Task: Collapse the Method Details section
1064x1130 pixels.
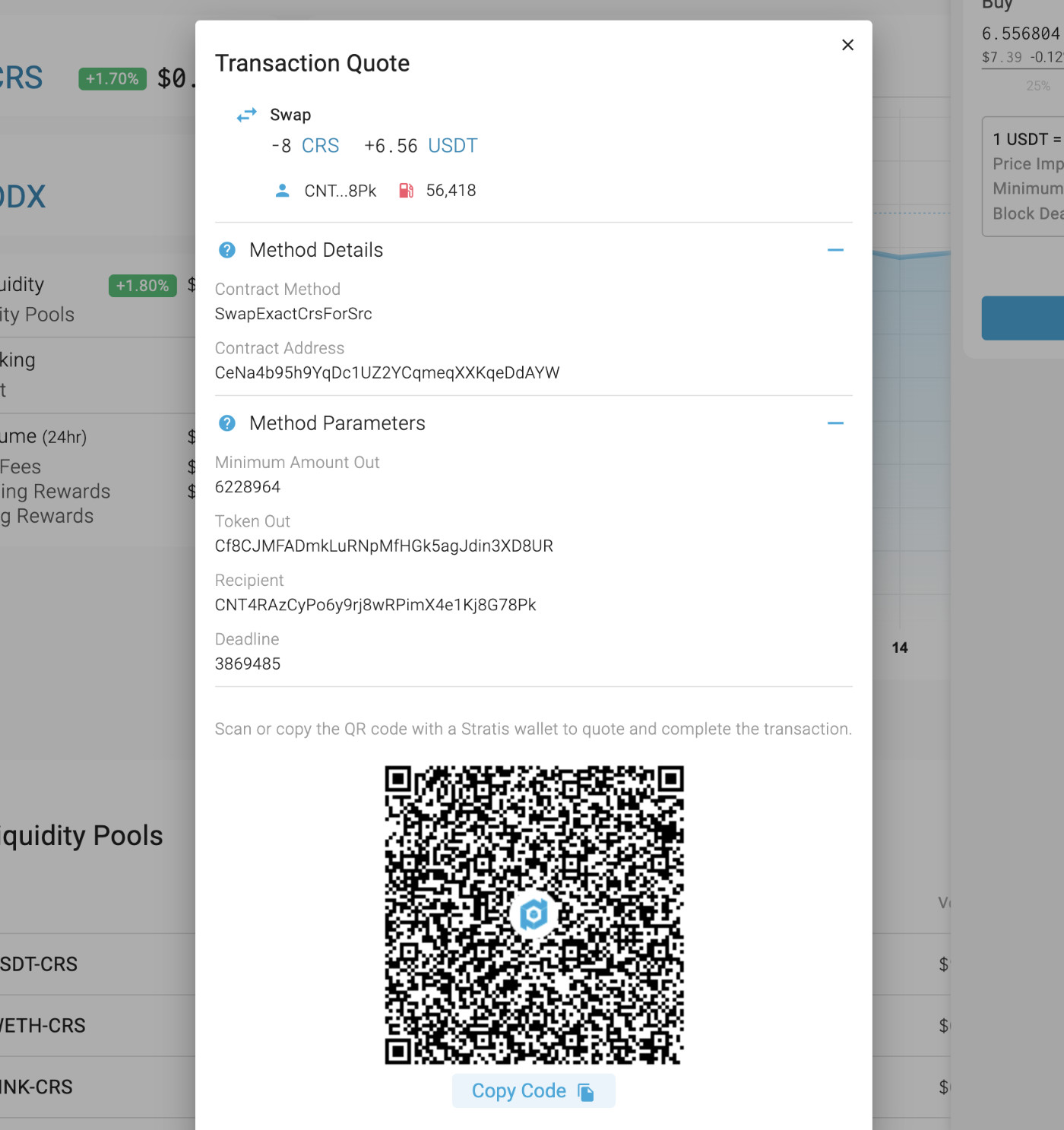Action: tap(835, 250)
